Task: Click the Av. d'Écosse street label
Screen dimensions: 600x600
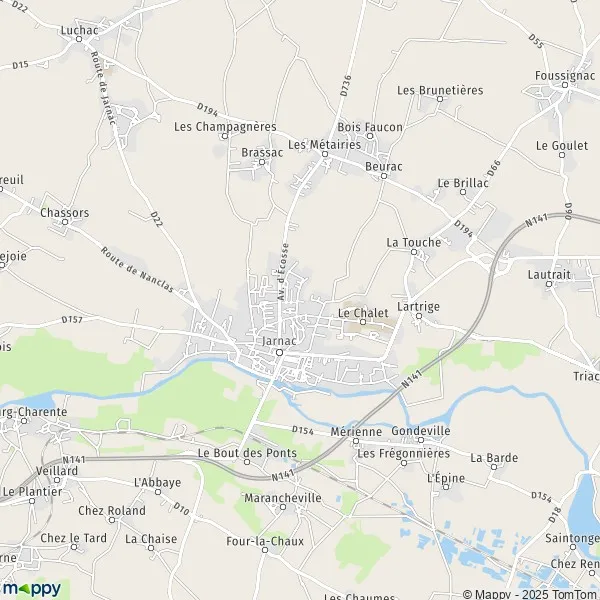Action: click(283, 272)
